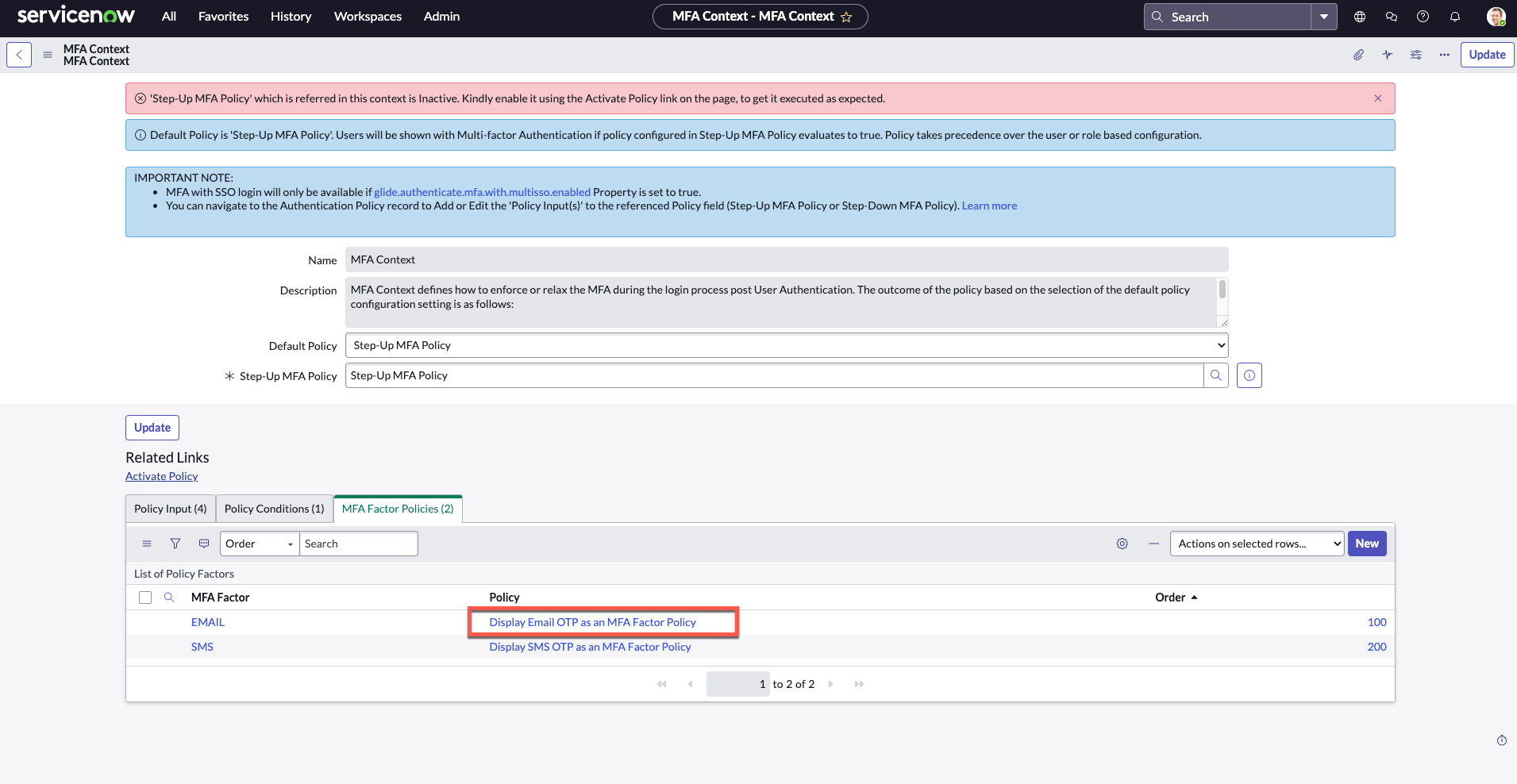
Task: Click the ServiceNow logo
Action: point(76,16)
